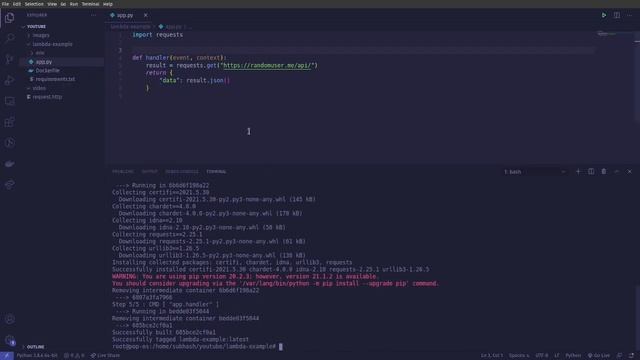Open the Go menu
This screenshot has width=640, height=360.
pyautogui.click(x=63, y=4)
